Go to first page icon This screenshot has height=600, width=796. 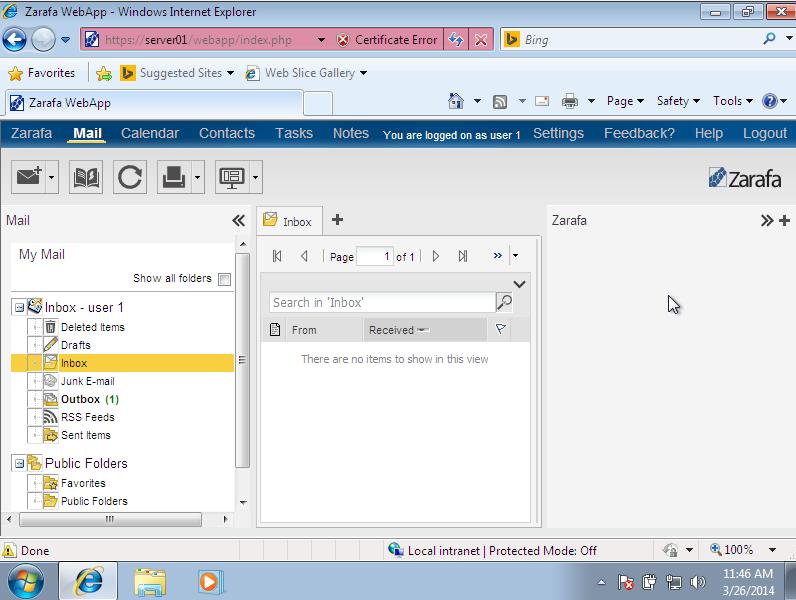tap(277, 256)
